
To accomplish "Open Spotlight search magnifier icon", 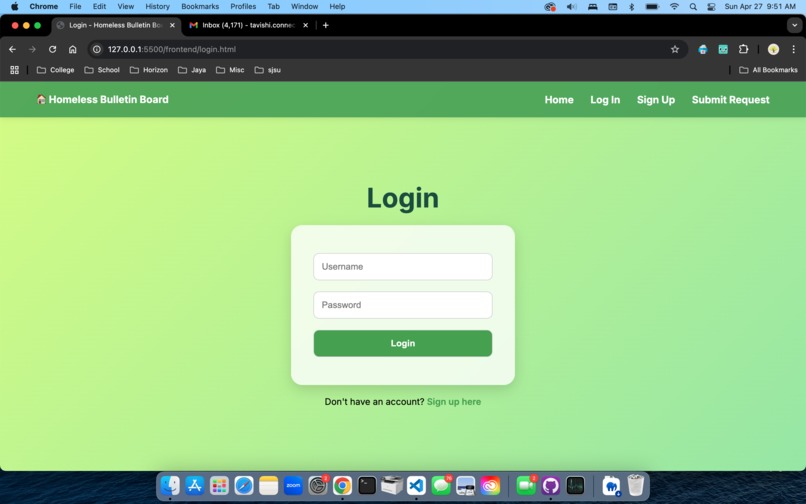I will [693, 7].
